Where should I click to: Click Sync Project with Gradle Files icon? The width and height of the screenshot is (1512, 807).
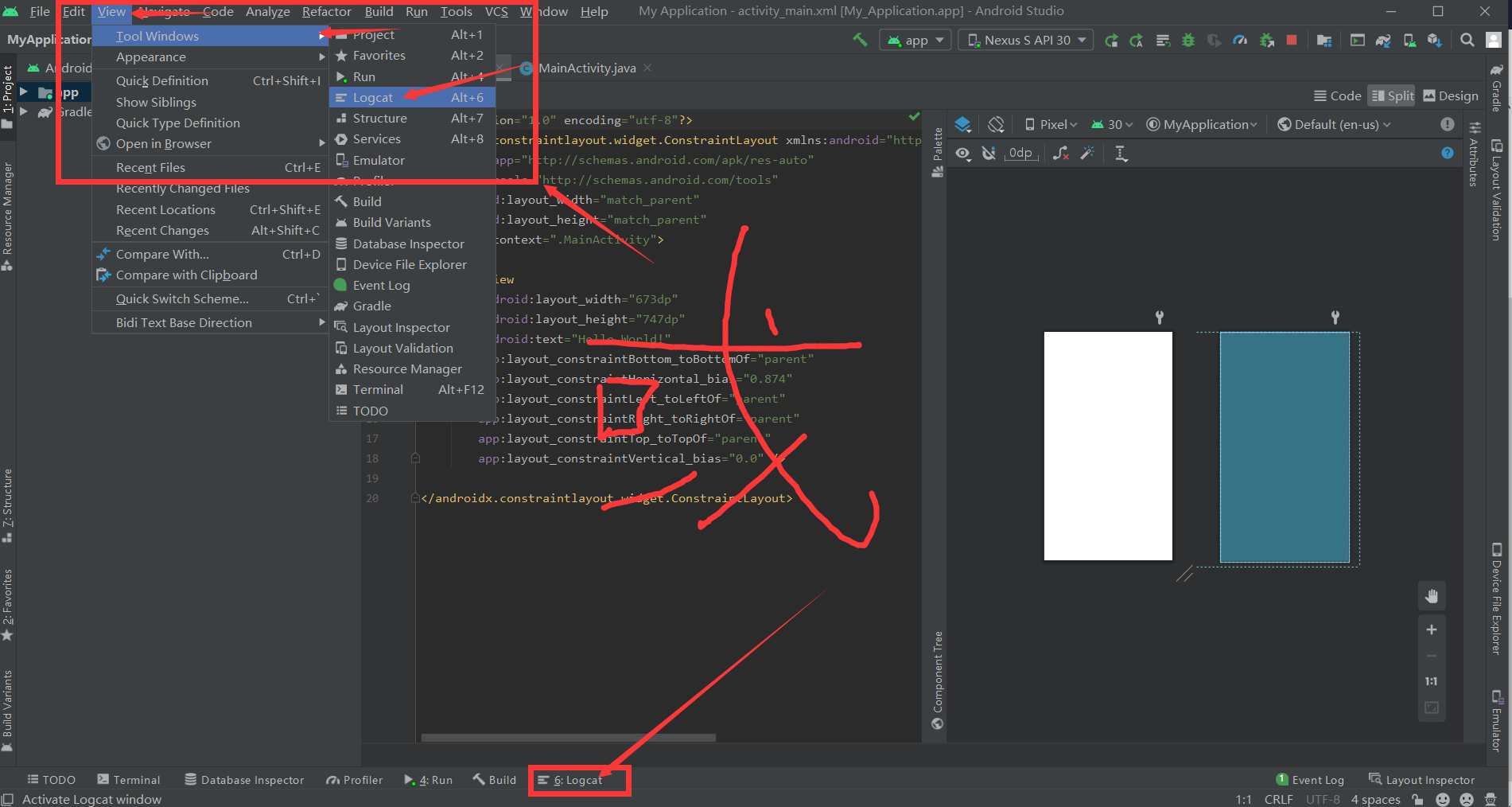point(1383,40)
